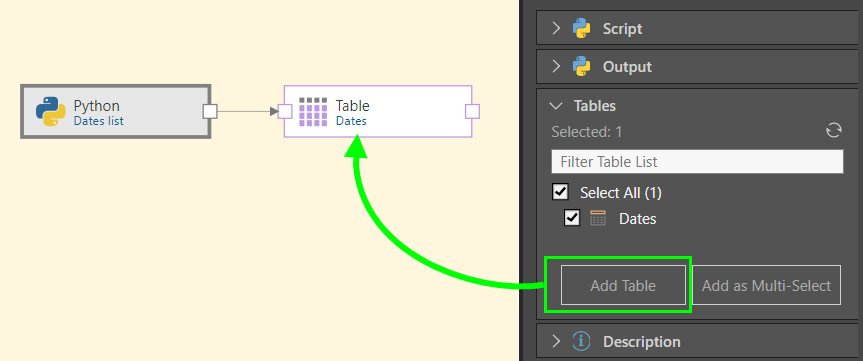The height and width of the screenshot is (361, 863).
Task: Click the purple grid icon on the Table node
Action: (313, 112)
